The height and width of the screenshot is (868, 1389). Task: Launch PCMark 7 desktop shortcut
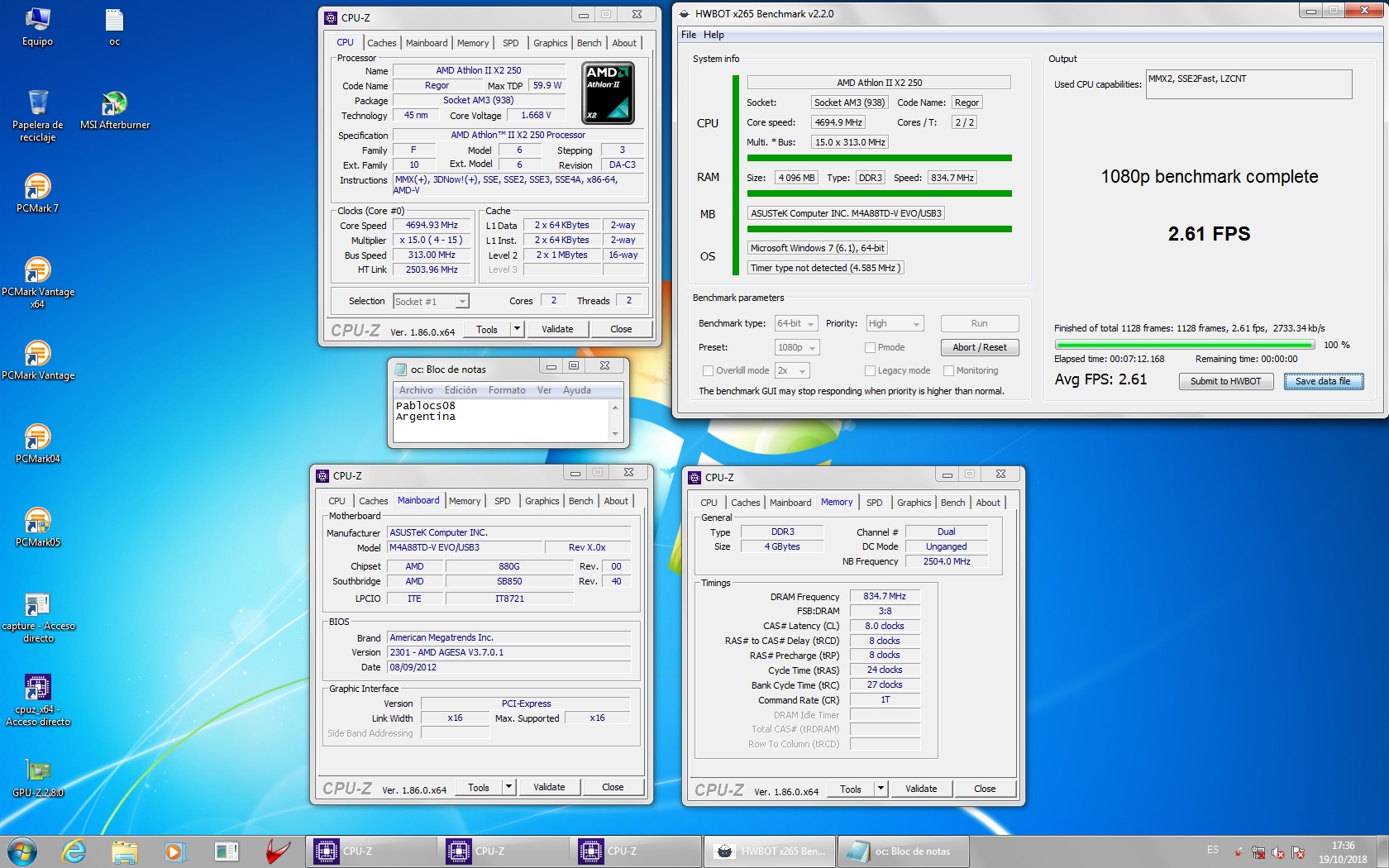[x=37, y=193]
